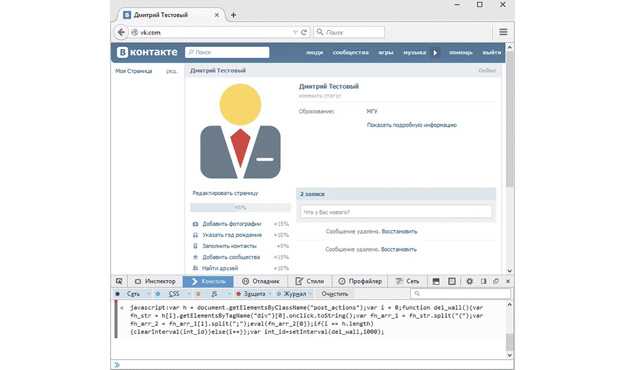
Task: Activate the element picker icon in devtools
Action: click(119, 281)
